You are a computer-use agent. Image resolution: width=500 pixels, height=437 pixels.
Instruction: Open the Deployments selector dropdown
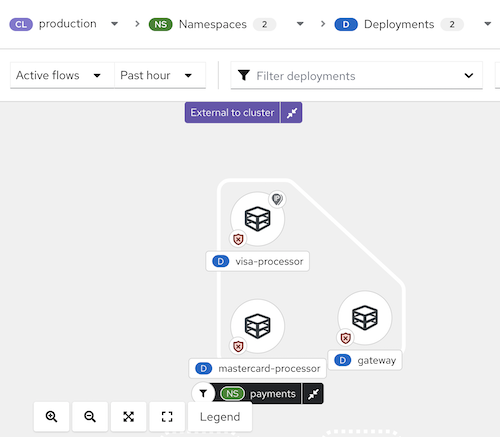pyautogui.click(x=487, y=24)
